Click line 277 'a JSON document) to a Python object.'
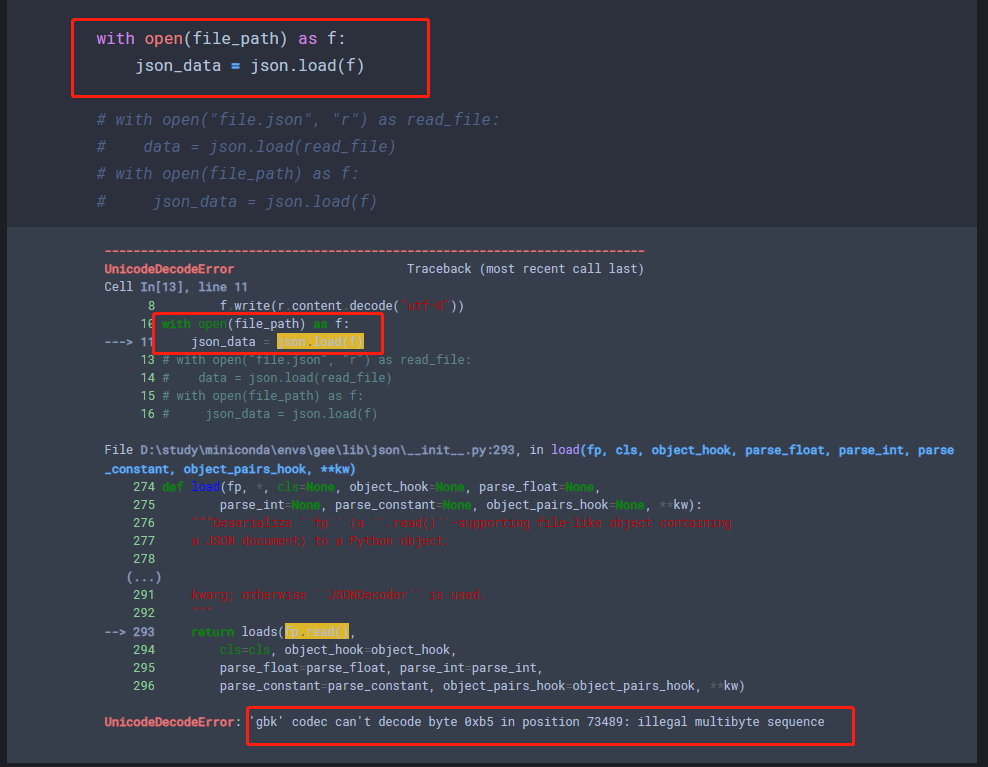The image size is (988, 767). pos(321,541)
